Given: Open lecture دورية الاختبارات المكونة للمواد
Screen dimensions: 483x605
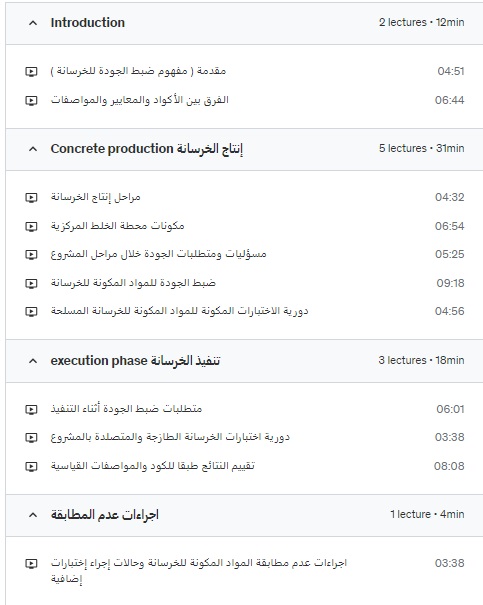Looking at the screenshot, I should click(x=179, y=311).
